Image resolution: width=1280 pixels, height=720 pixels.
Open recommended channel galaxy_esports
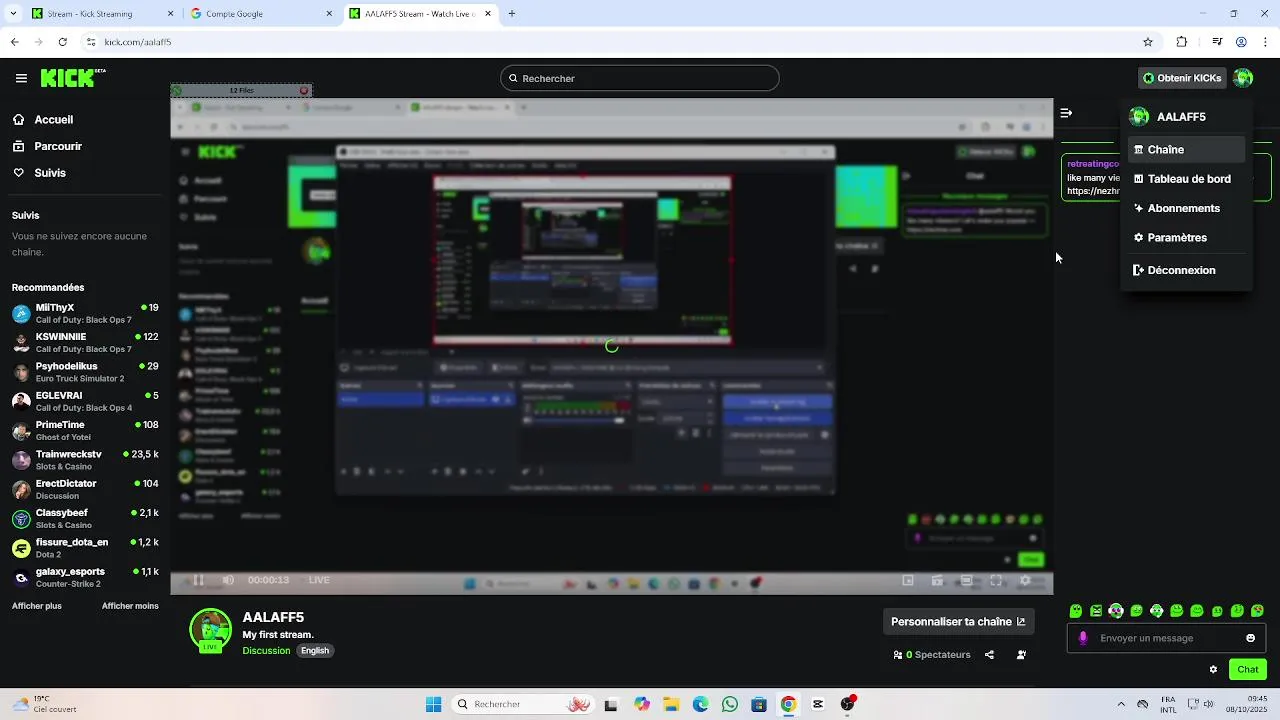tap(85, 577)
